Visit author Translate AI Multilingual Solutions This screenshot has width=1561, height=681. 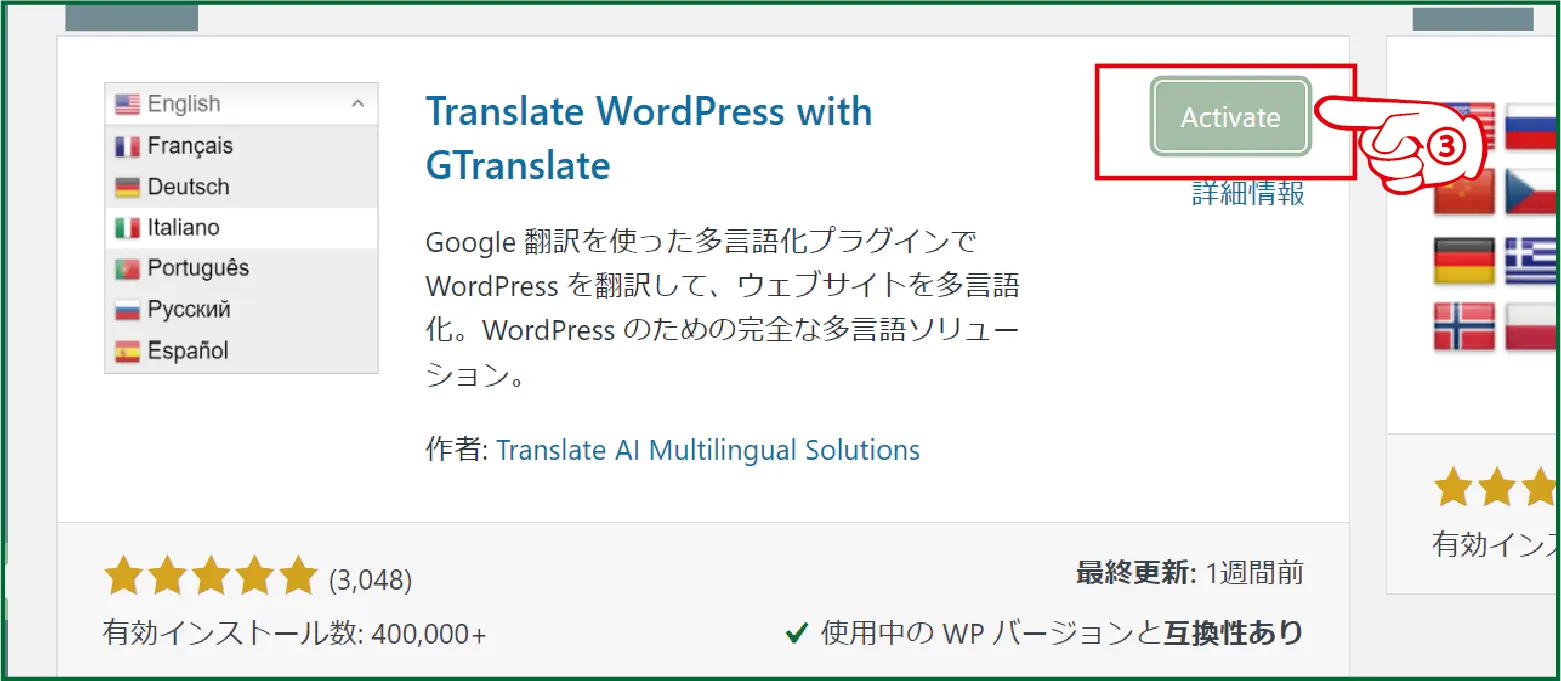coord(707,450)
